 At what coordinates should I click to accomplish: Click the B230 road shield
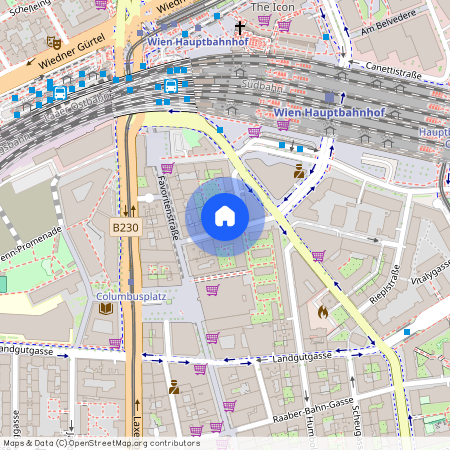(x=126, y=228)
